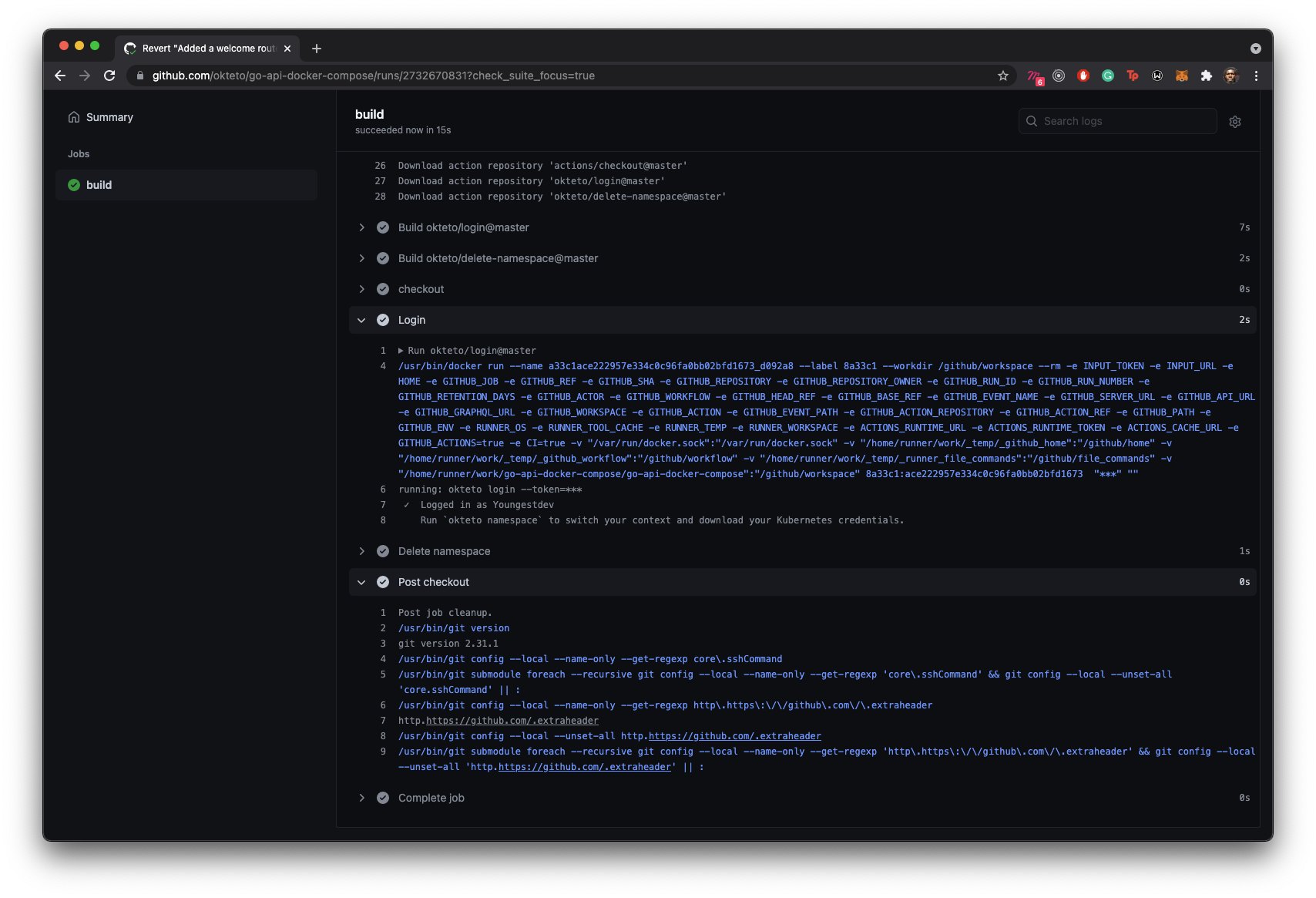Open the tab search dropdown arrow
The width and height of the screenshot is (1316, 898).
pyautogui.click(x=1256, y=49)
